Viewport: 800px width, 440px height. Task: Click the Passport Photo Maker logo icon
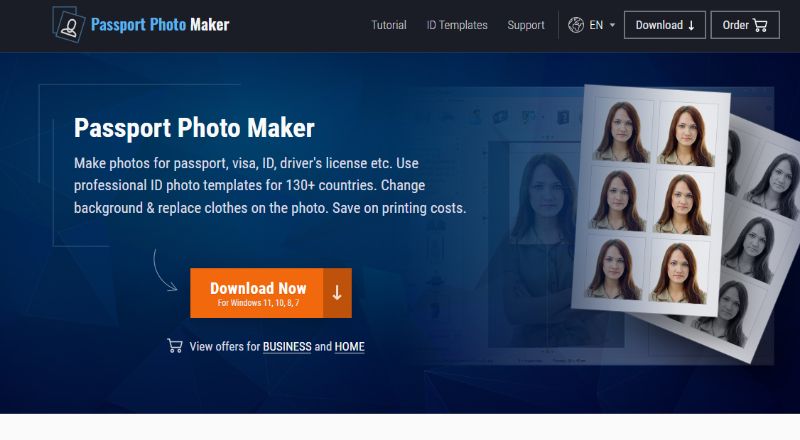tap(68, 24)
